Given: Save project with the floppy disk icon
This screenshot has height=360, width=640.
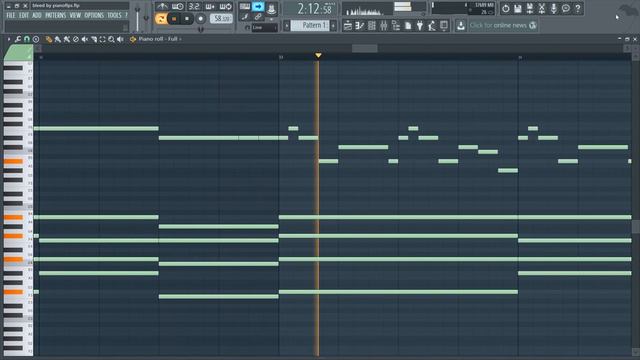Looking at the screenshot, I should tap(518, 8).
